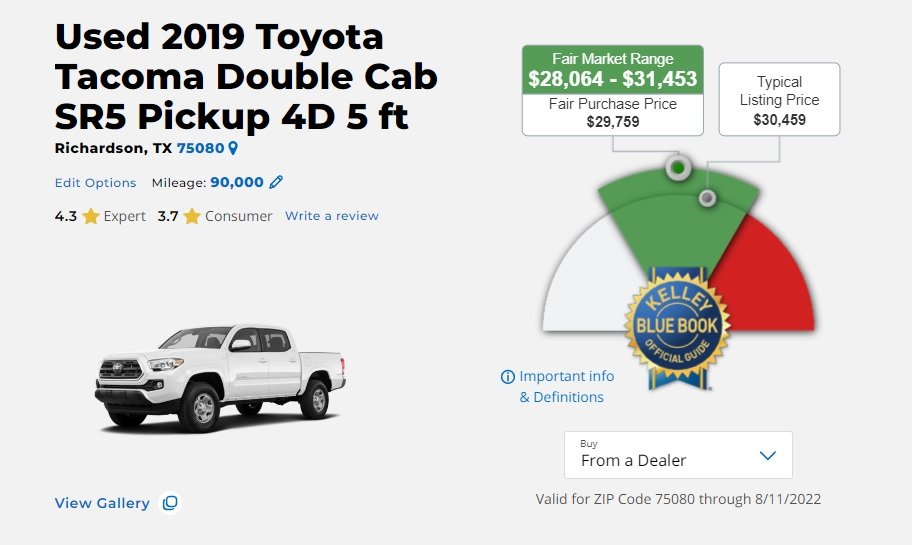Click the 90,000 mileage value

[237, 182]
